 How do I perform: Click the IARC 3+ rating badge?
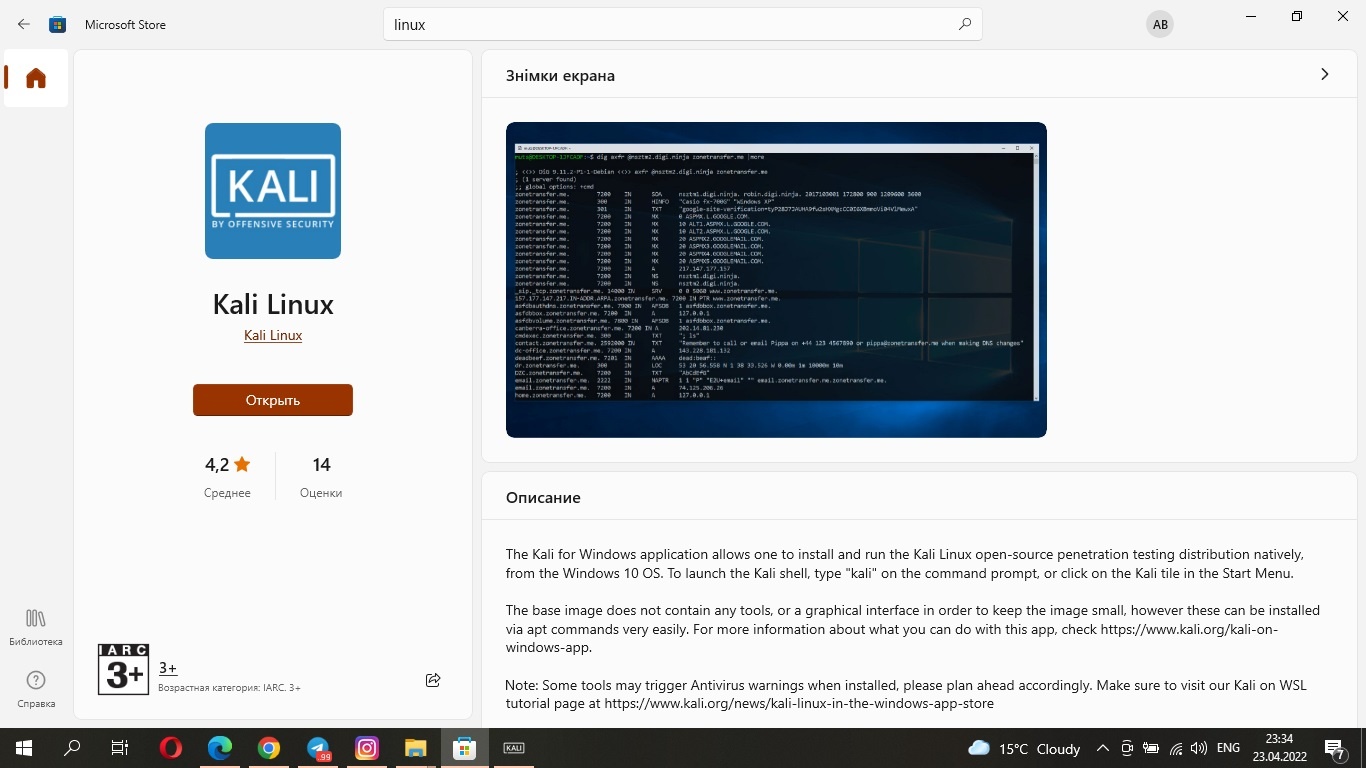(x=123, y=669)
